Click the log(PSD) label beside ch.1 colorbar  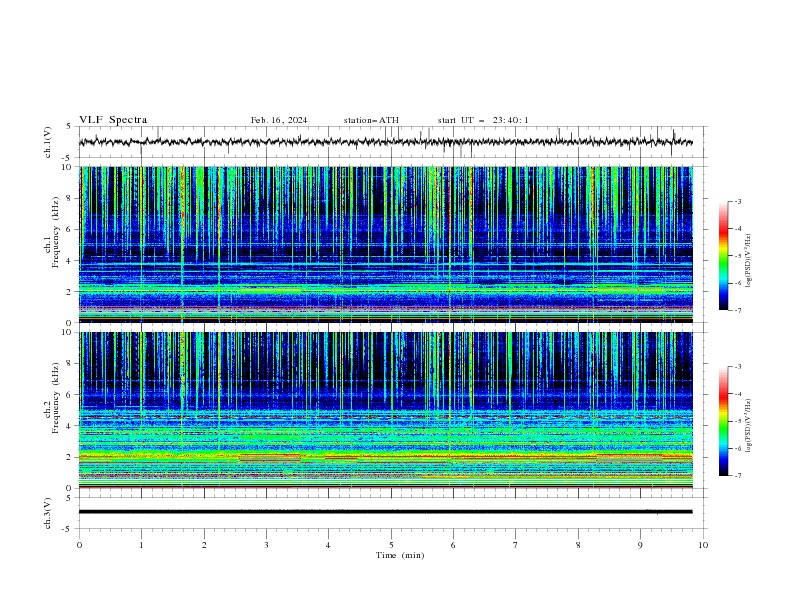click(748, 261)
